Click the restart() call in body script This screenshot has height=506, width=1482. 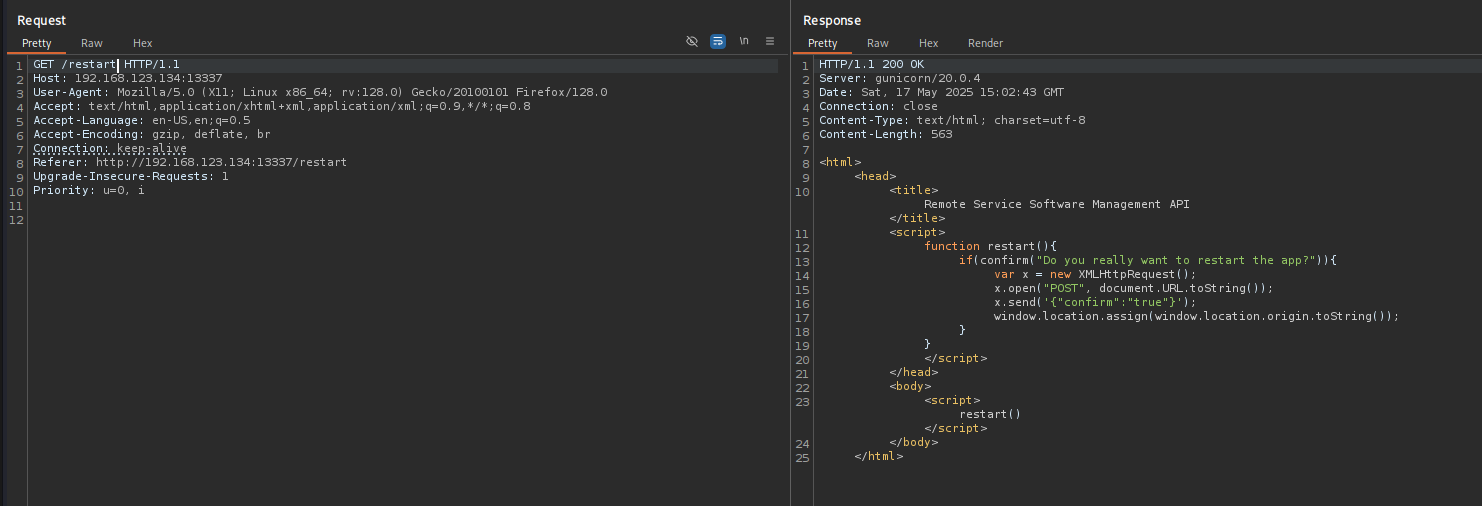(x=990, y=414)
